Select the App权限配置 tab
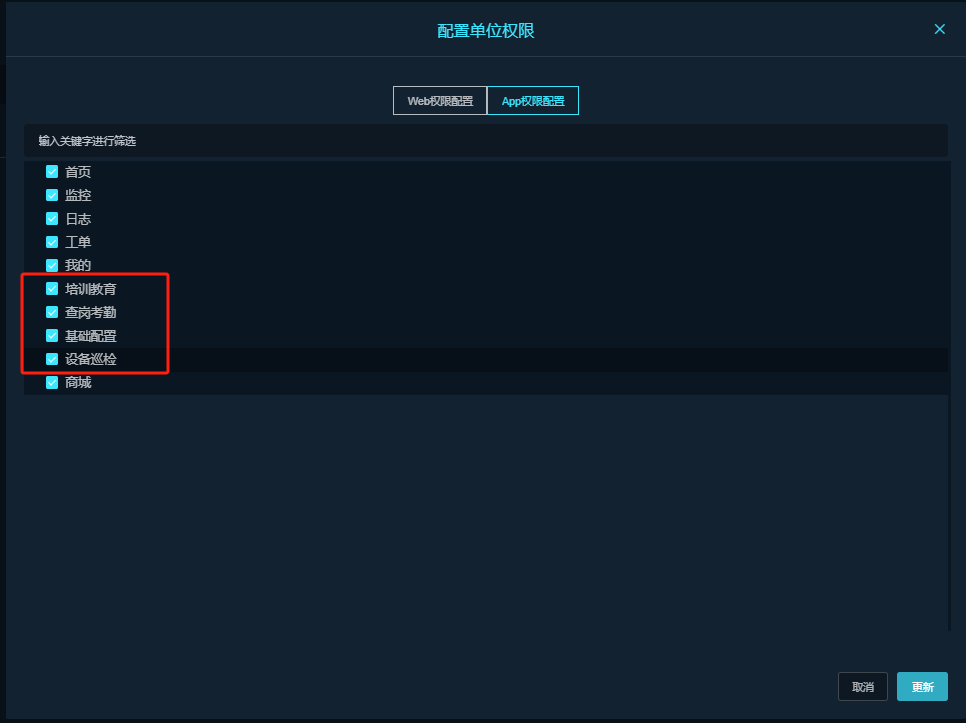Viewport: 966px width, 723px height. pyautogui.click(x=533, y=100)
